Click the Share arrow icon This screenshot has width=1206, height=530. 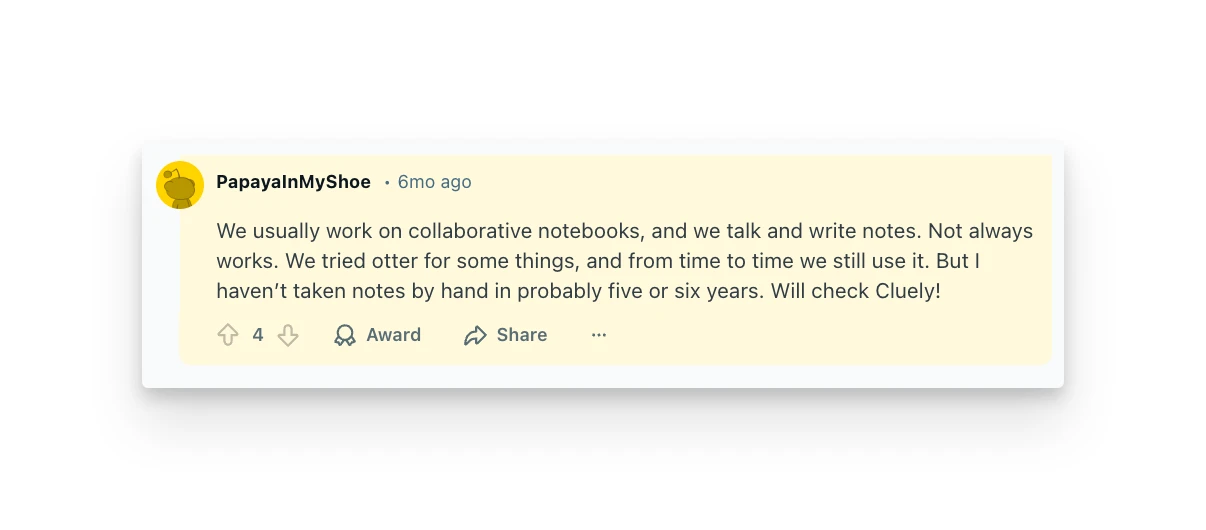475,335
